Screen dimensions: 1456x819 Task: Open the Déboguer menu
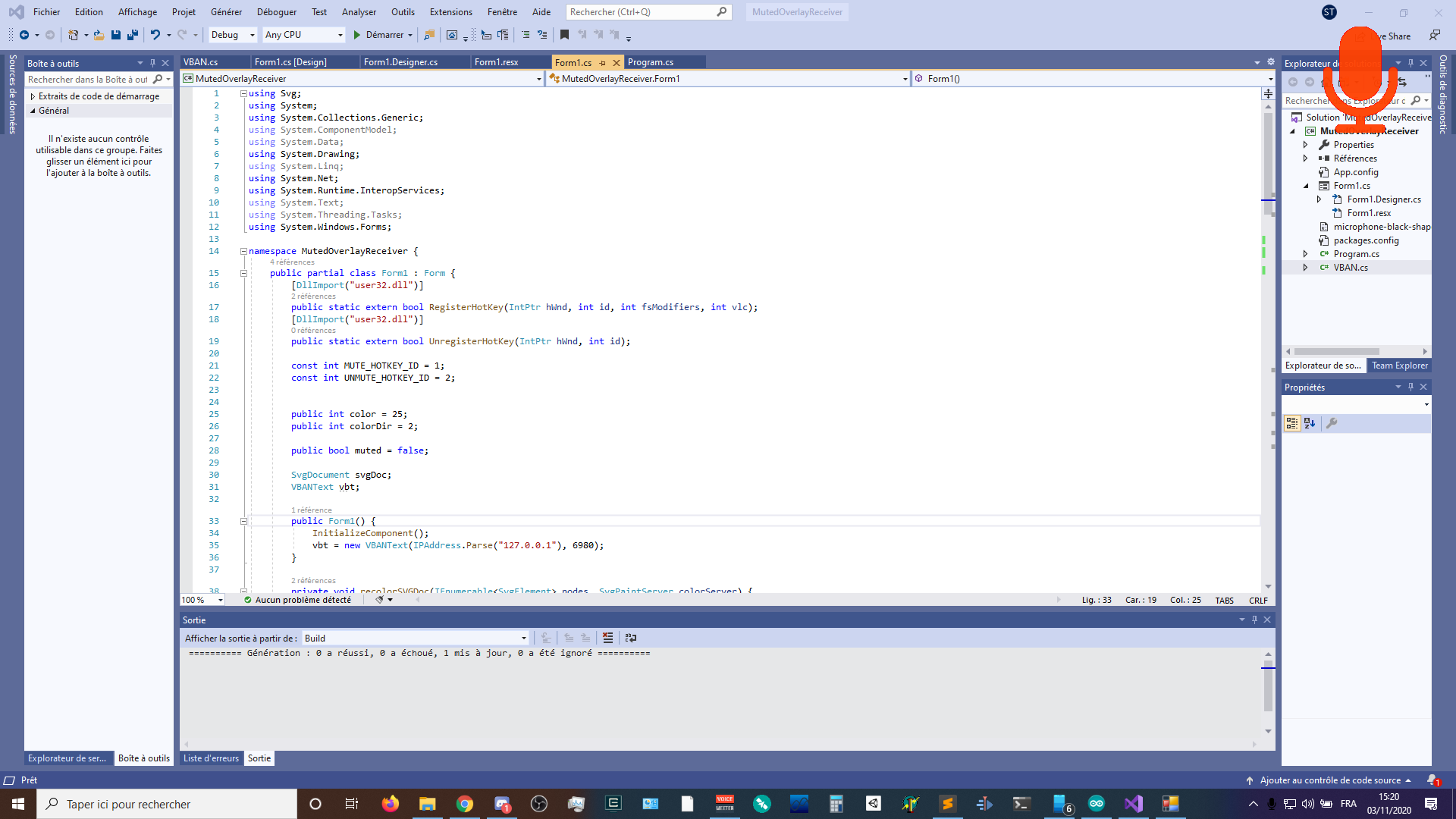click(x=277, y=12)
